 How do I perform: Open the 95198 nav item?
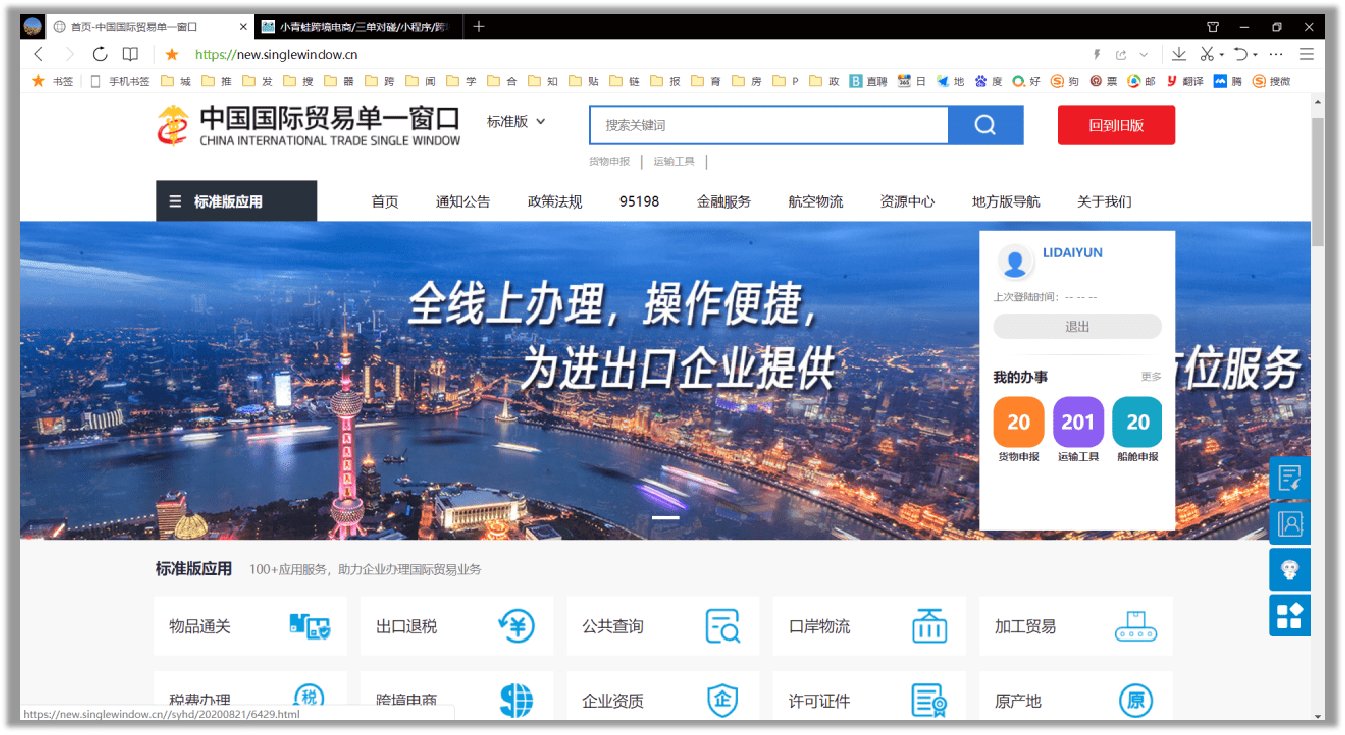[x=639, y=201]
